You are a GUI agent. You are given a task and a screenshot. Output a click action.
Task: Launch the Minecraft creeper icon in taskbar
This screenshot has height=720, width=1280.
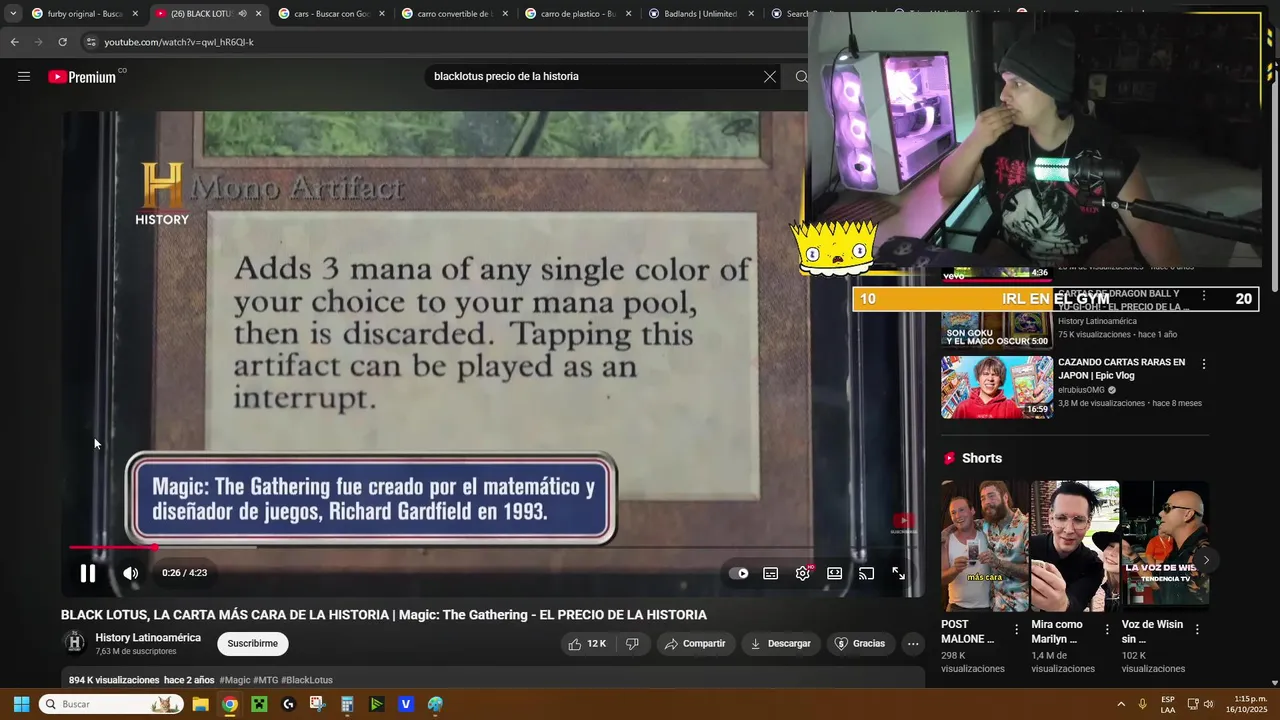[259, 704]
